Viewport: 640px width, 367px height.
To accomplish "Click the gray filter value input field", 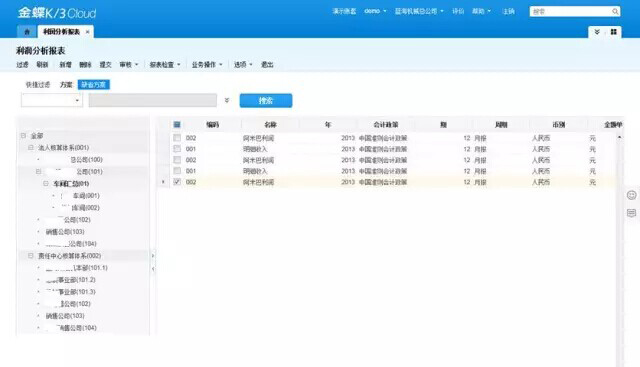I will (x=153, y=100).
